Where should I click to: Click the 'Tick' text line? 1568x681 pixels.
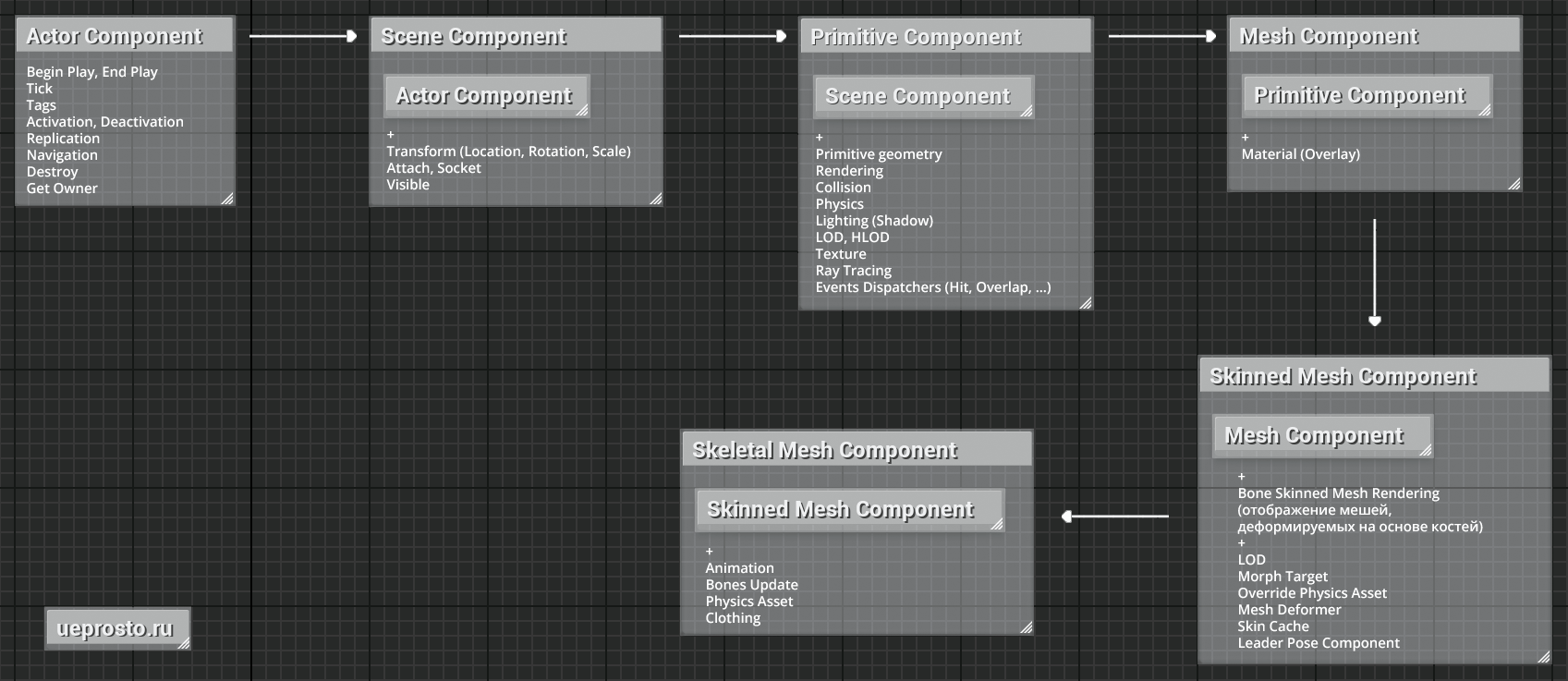tap(39, 88)
